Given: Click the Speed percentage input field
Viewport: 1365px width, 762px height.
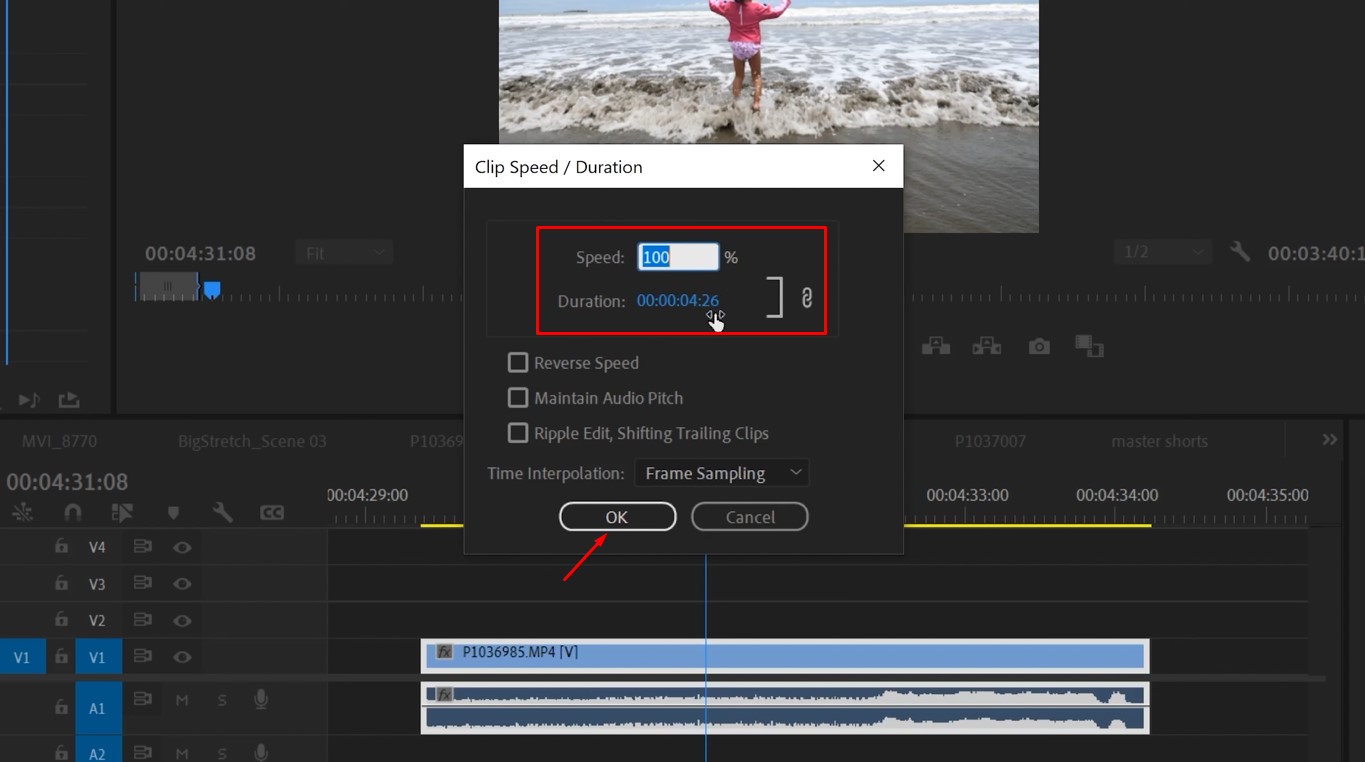Looking at the screenshot, I should [678, 257].
